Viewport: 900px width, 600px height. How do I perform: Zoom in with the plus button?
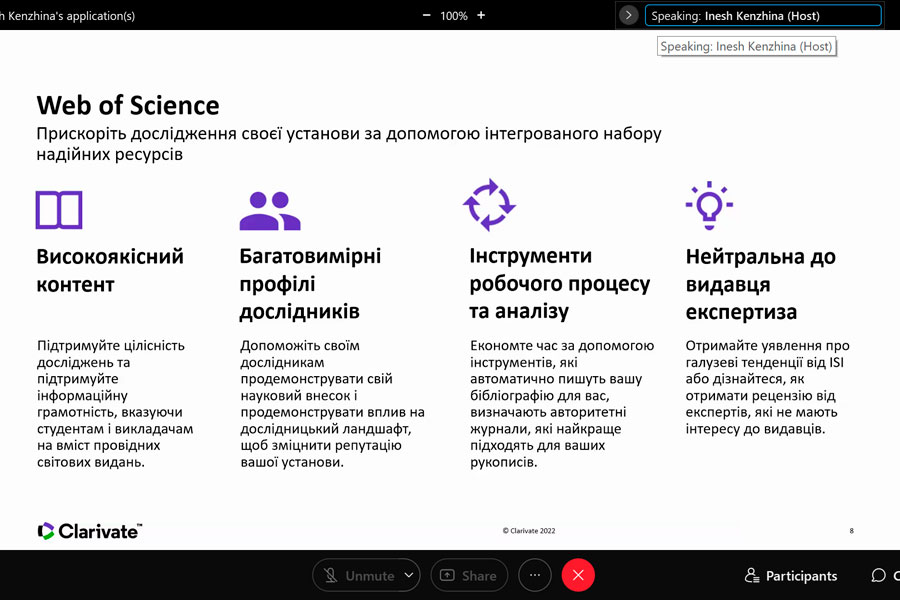(481, 16)
